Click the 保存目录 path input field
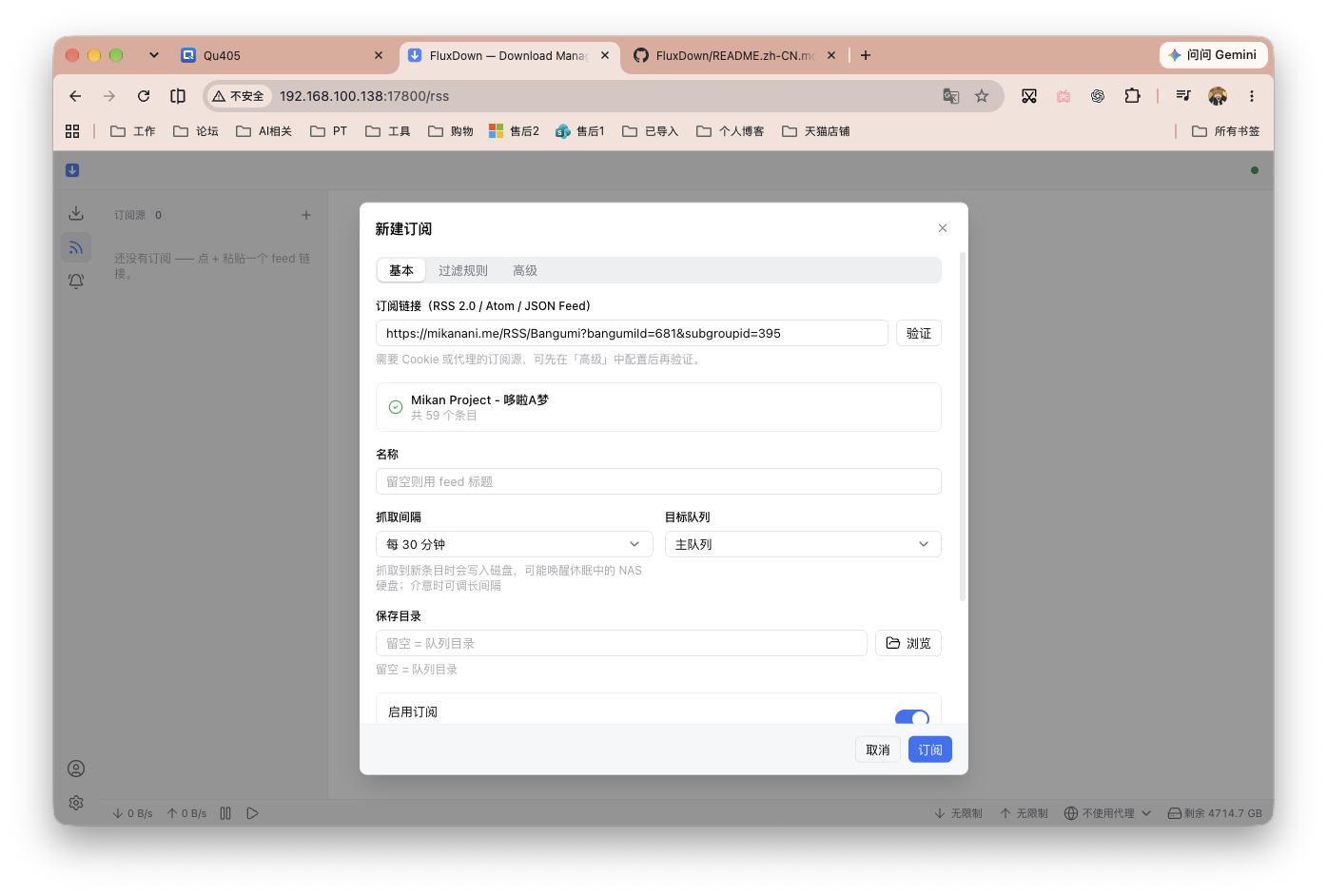1327x896 pixels. pyautogui.click(x=621, y=643)
